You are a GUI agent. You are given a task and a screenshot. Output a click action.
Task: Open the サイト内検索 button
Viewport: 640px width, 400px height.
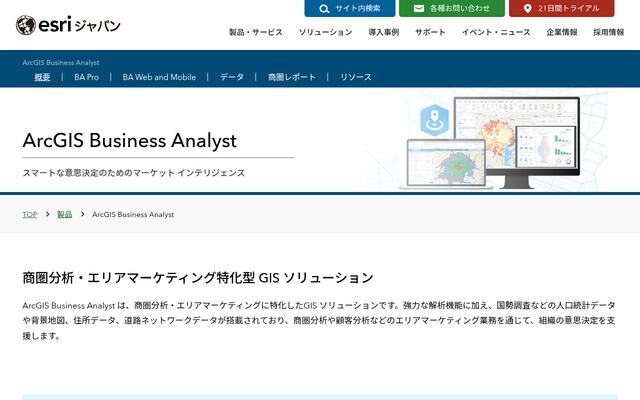click(350, 8)
